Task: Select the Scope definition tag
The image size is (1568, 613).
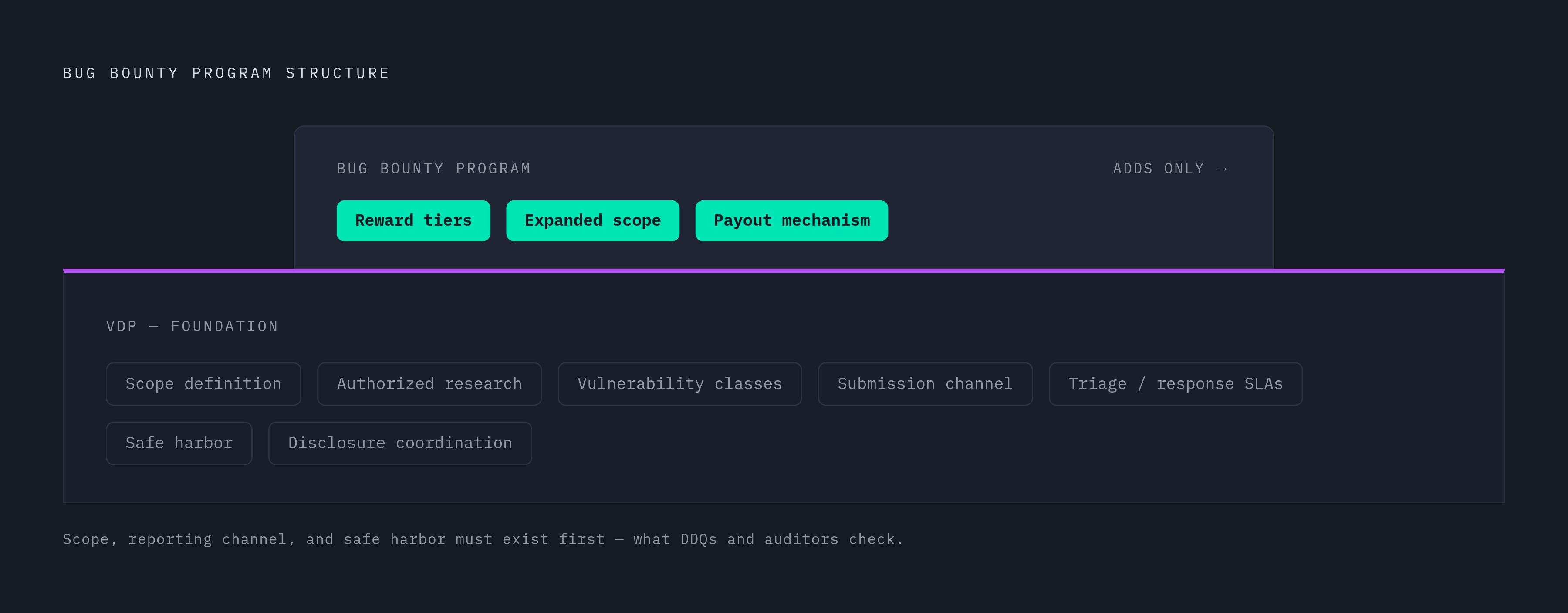Action: click(203, 383)
